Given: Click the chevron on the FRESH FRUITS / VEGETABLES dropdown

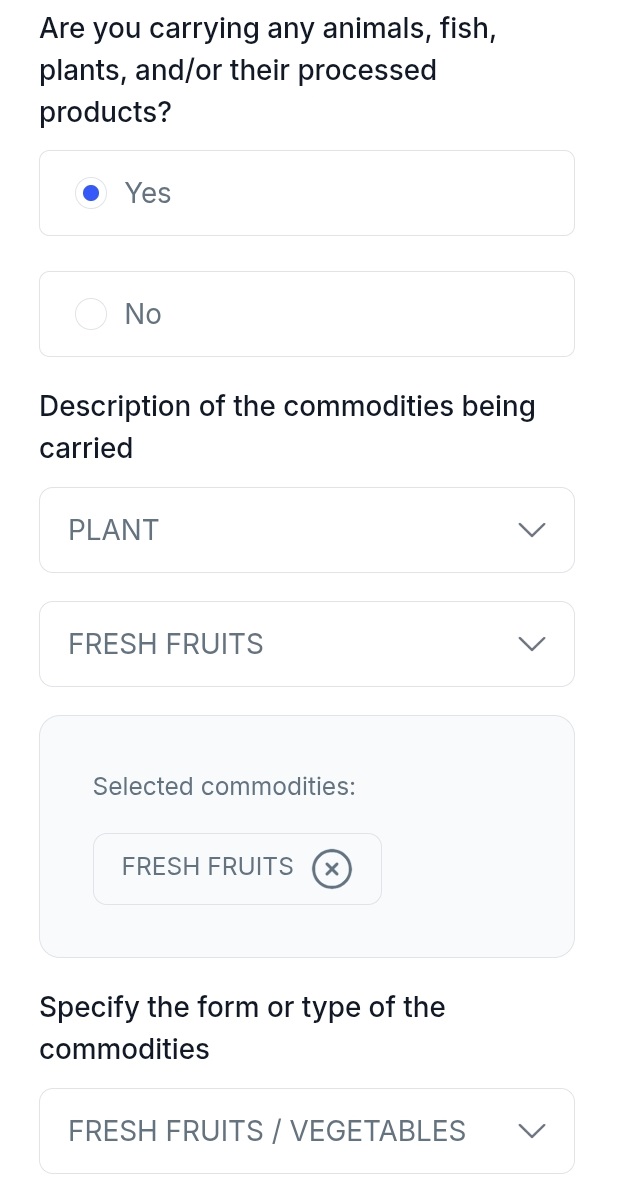Looking at the screenshot, I should tap(532, 1131).
